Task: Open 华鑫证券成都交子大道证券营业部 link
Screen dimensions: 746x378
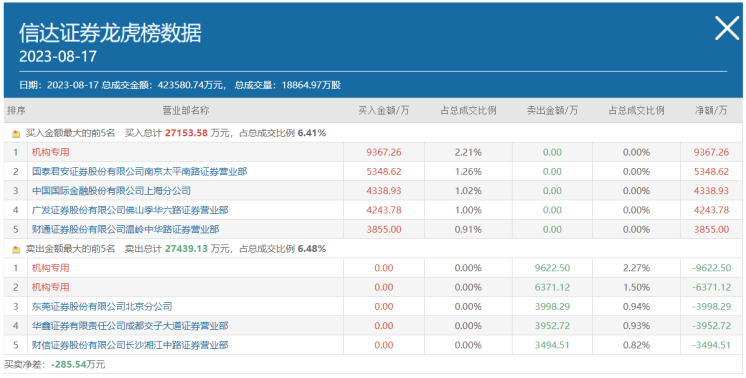Action: (130, 326)
